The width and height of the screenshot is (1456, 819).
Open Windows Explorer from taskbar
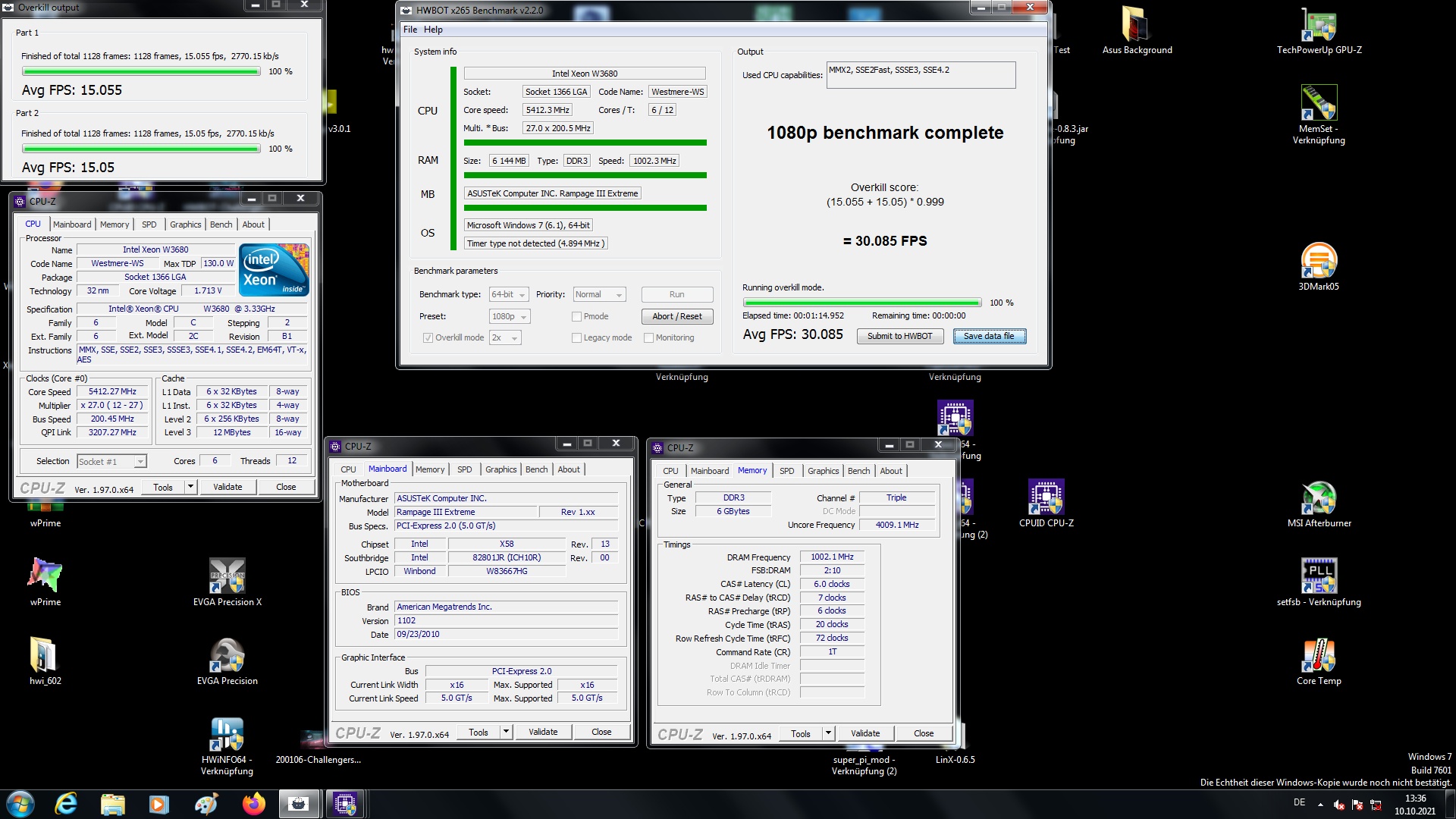[x=112, y=804]
